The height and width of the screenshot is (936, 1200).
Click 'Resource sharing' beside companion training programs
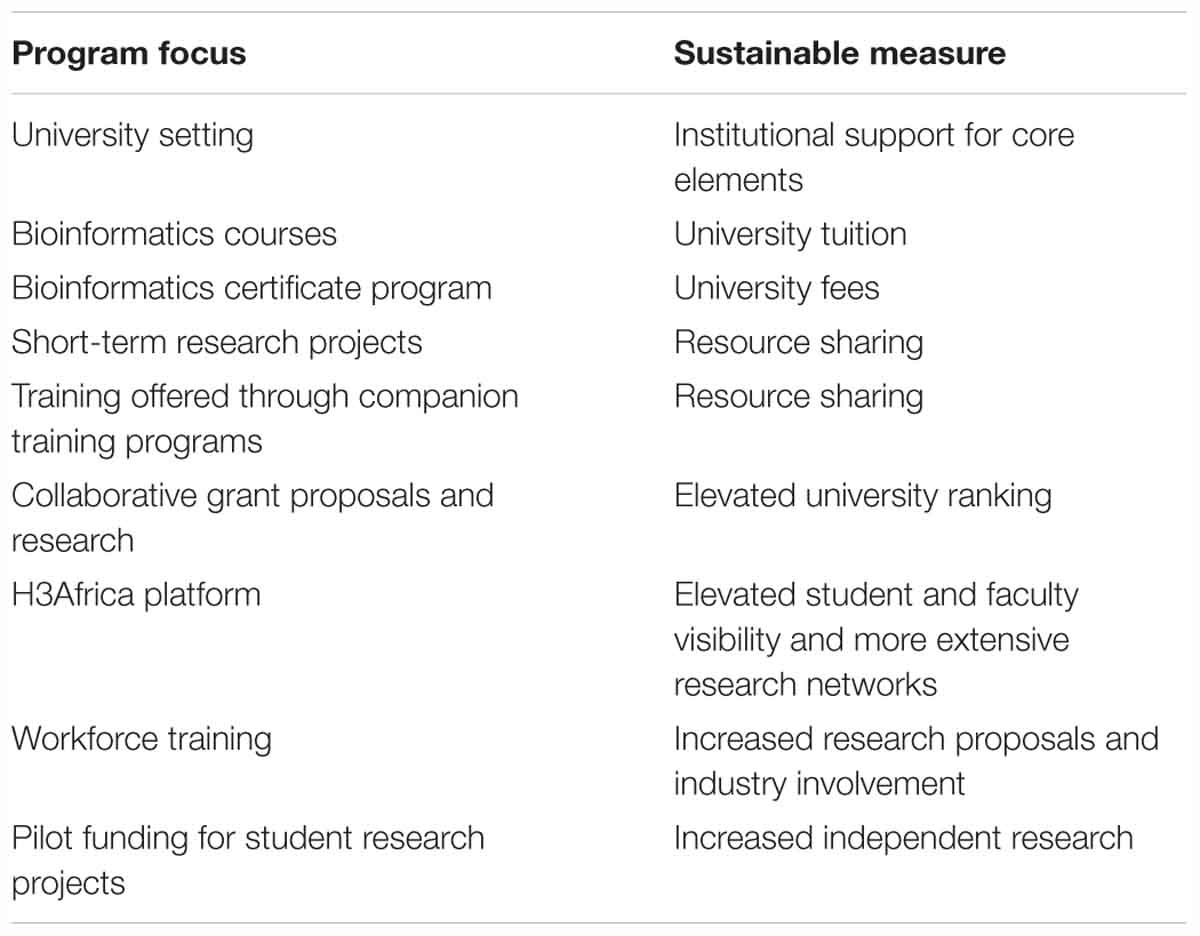[798, 396]
